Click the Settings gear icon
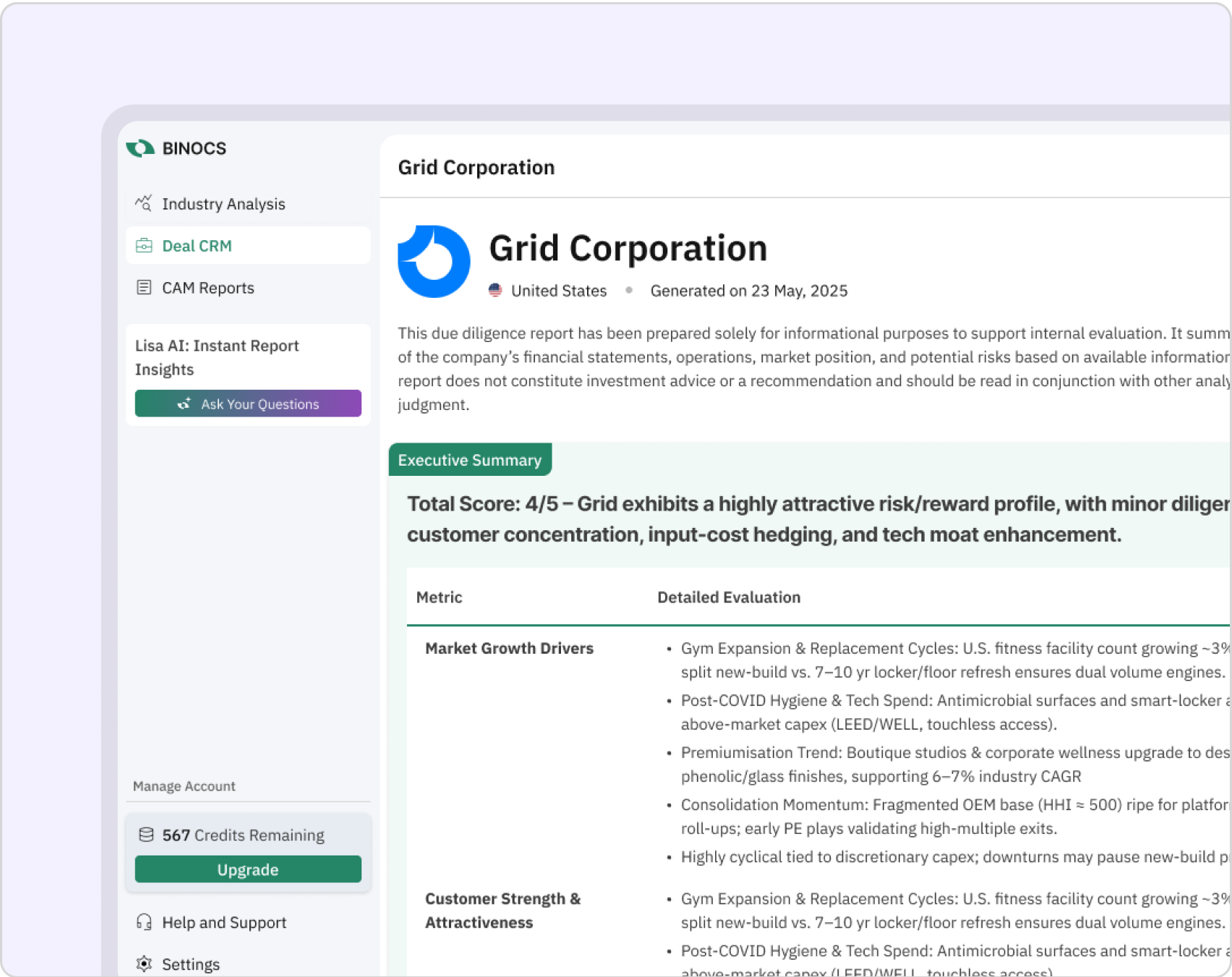Viewport: 1232px width, 977px height. pyautogui.click(x=144, y=964)
